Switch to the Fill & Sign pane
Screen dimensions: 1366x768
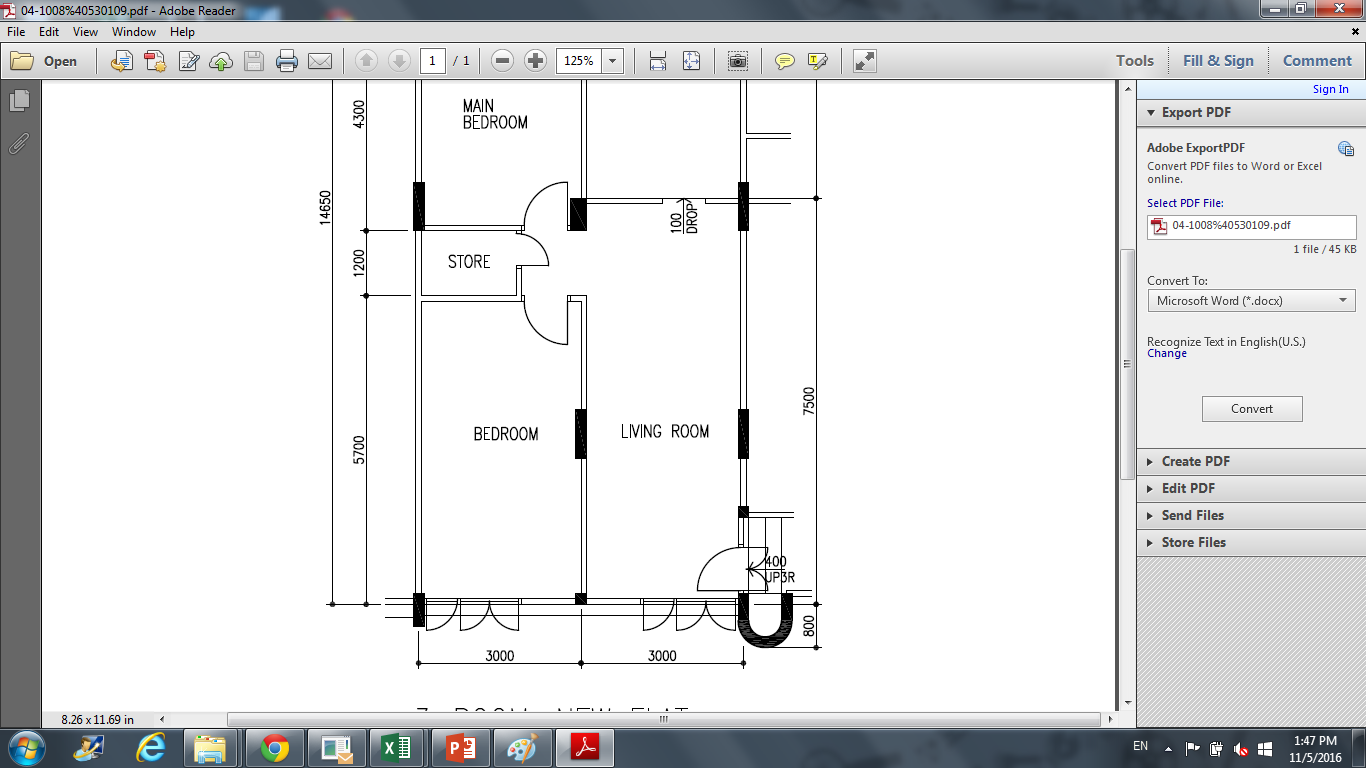1217,60
